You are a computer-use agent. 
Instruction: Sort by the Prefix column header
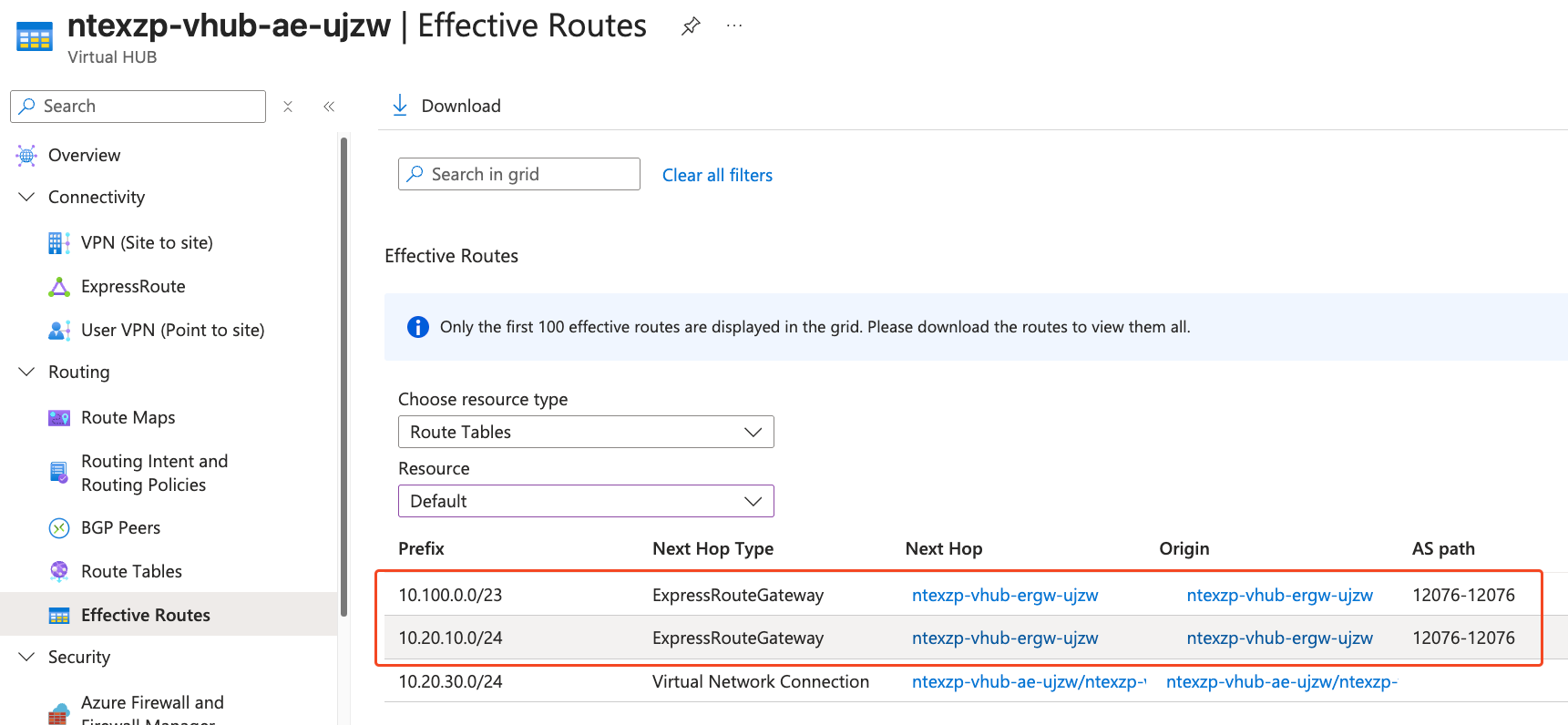coord(421,549)
